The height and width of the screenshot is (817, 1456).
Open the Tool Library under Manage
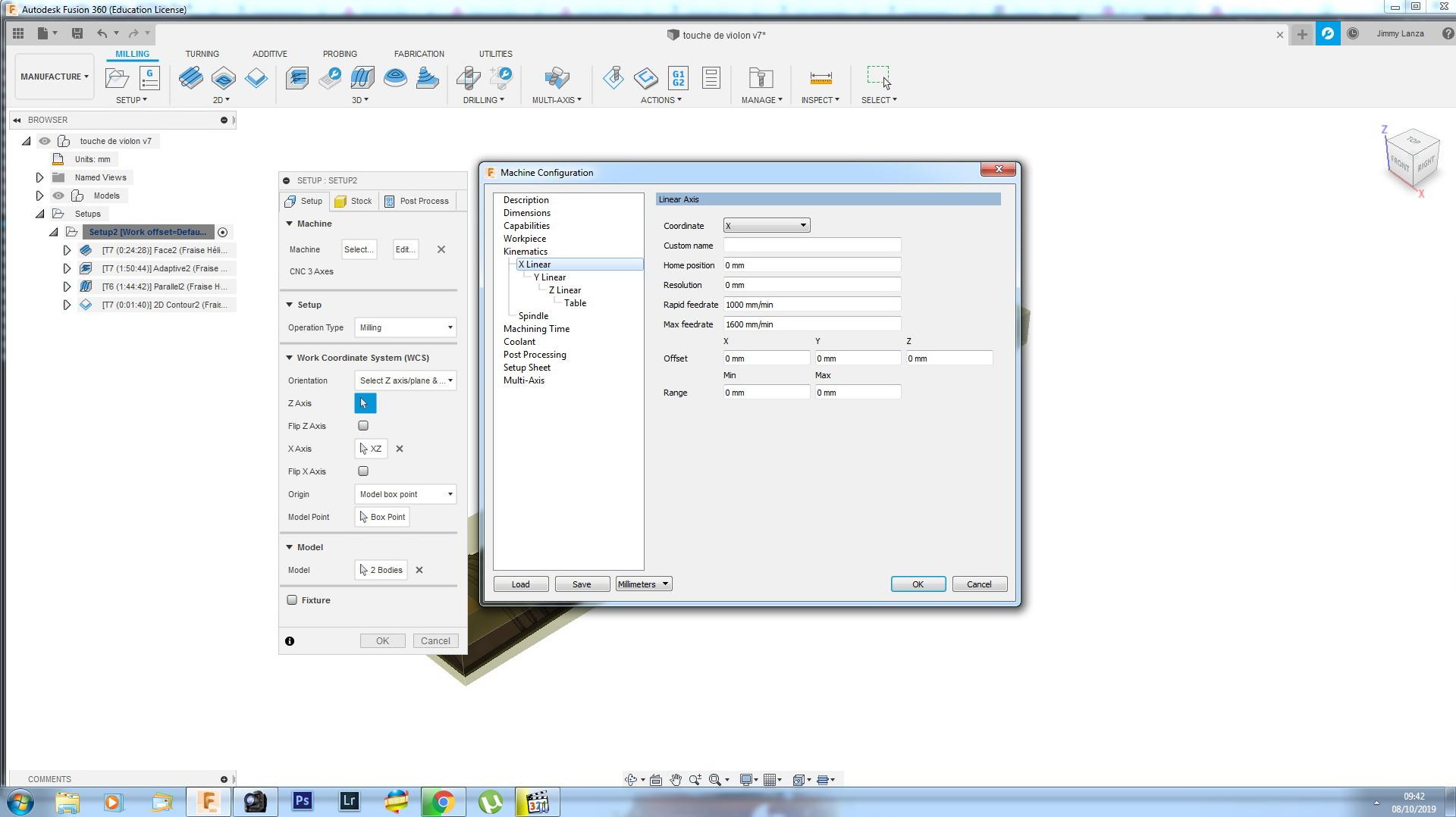tap(760, 78)
